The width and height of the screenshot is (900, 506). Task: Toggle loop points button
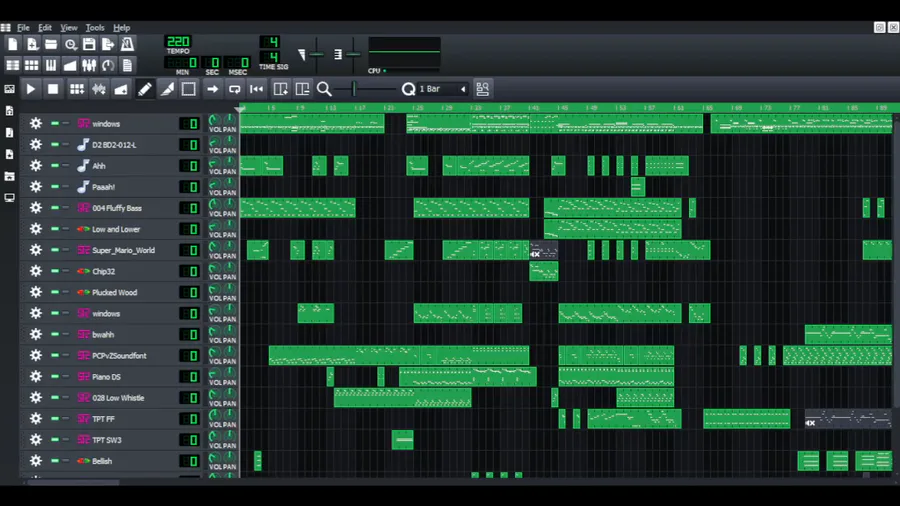click(234, 89)
